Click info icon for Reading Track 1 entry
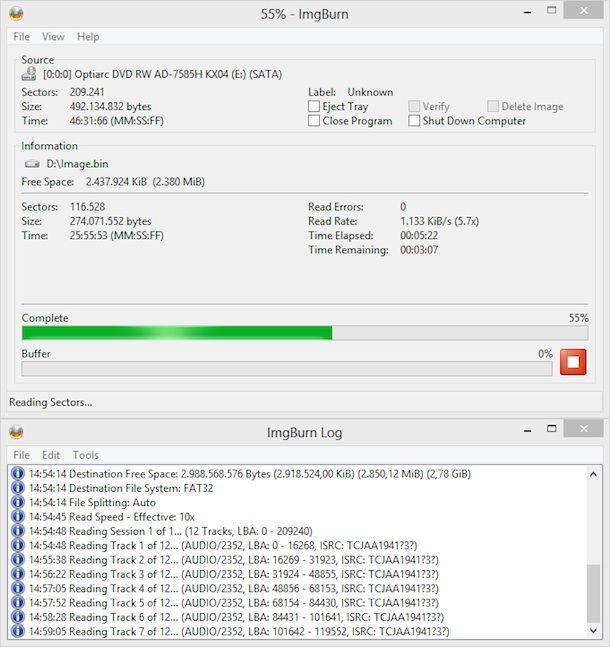Image resolution: width=610 pixels, height=647 pixels. (x=17, y=545)
